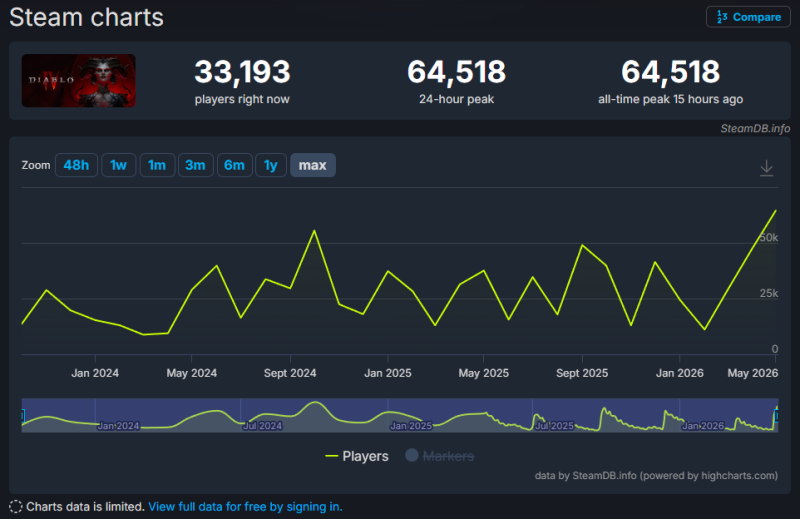Click the Sept 2024 peak on chart line
Viewport: 800px width, 519px height.
coord(314,231)
